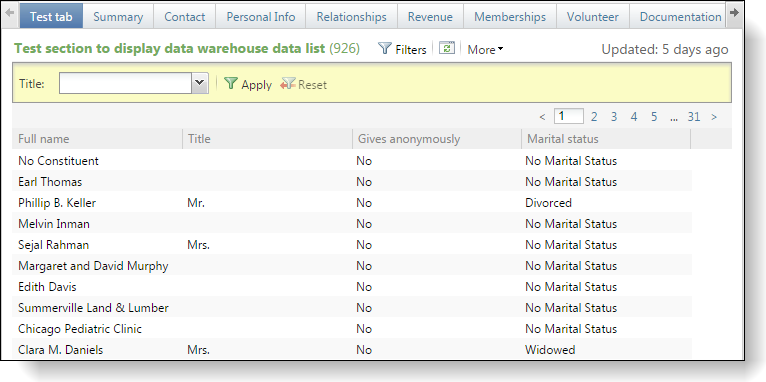Open the Relationships tab

[x=351, y=17]
